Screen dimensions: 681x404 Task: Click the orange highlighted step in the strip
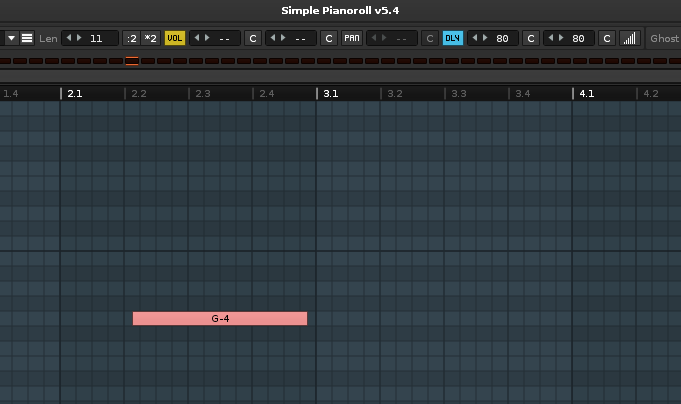132,61
